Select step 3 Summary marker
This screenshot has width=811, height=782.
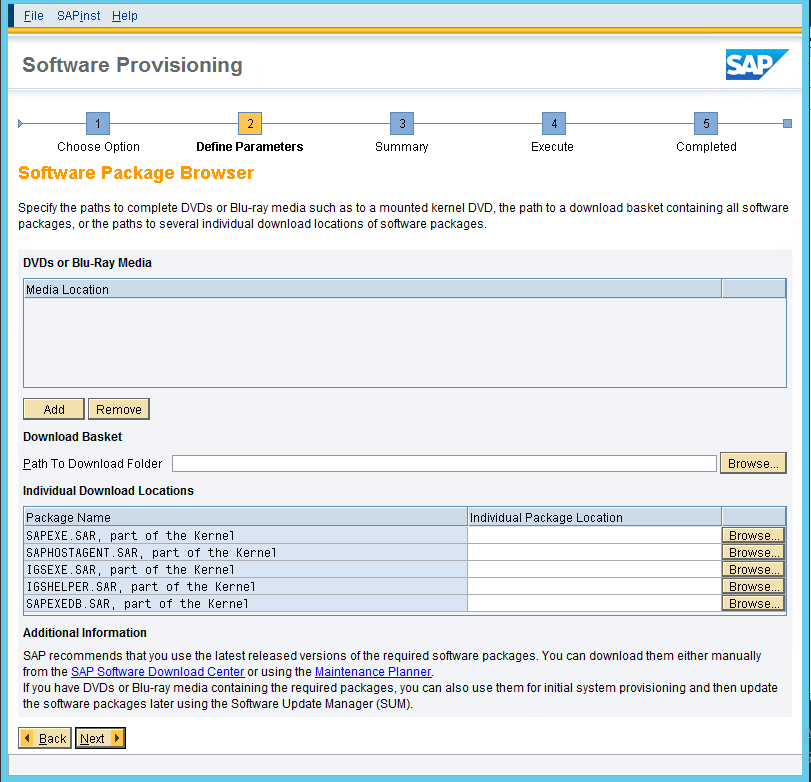click(402, 124)
